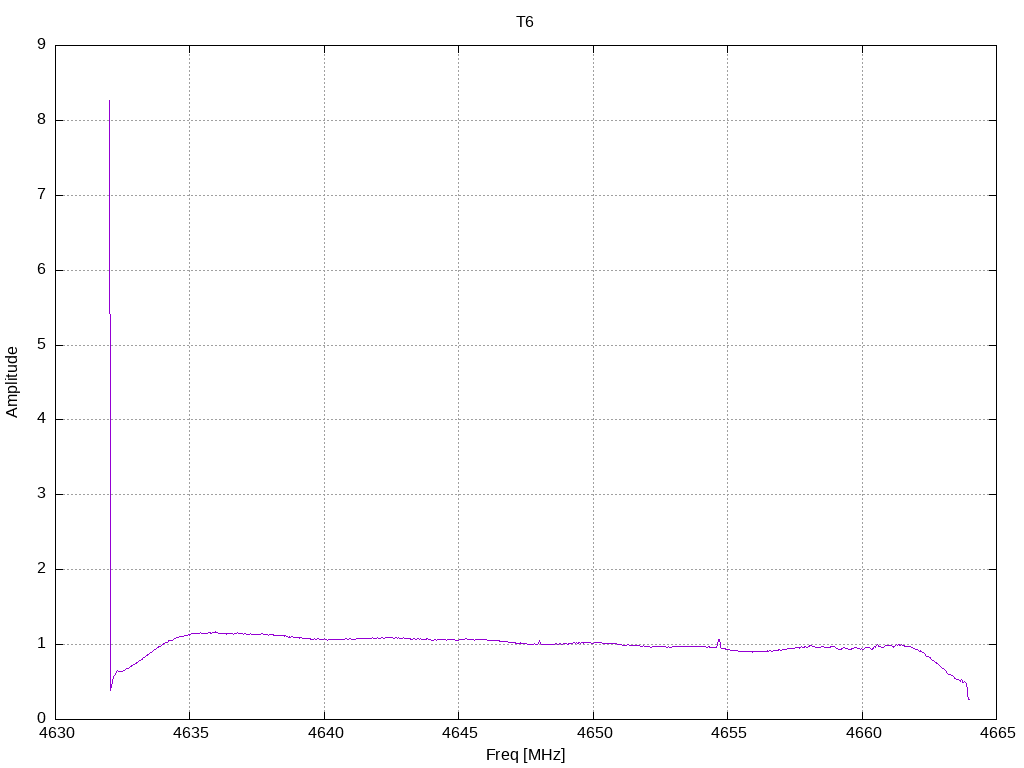Click the x-axis tick label 4660
The width and height of the screenshot is (1024, 768).
(x=863, y=733)
